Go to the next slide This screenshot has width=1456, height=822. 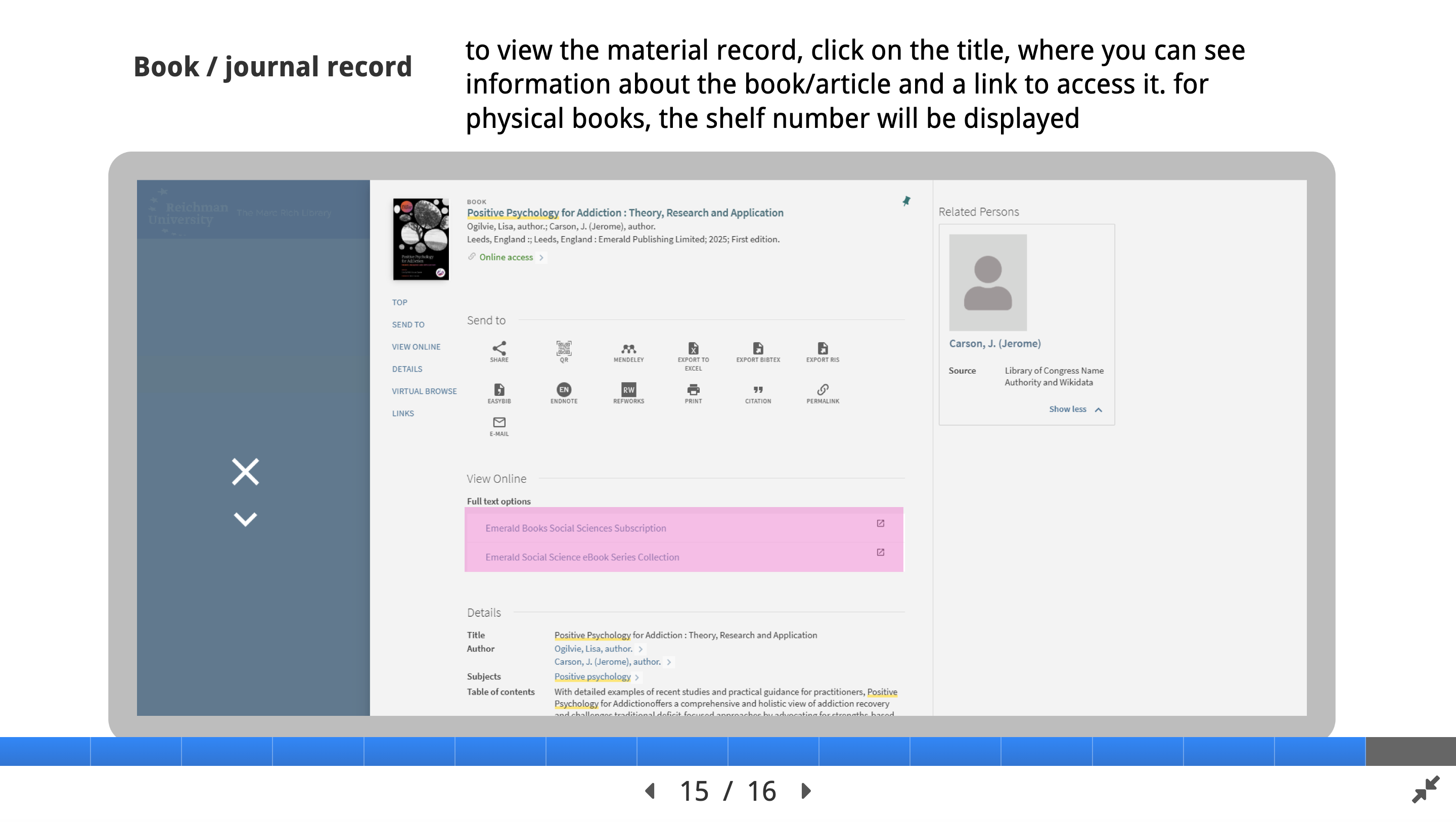(x=806, y=791)
